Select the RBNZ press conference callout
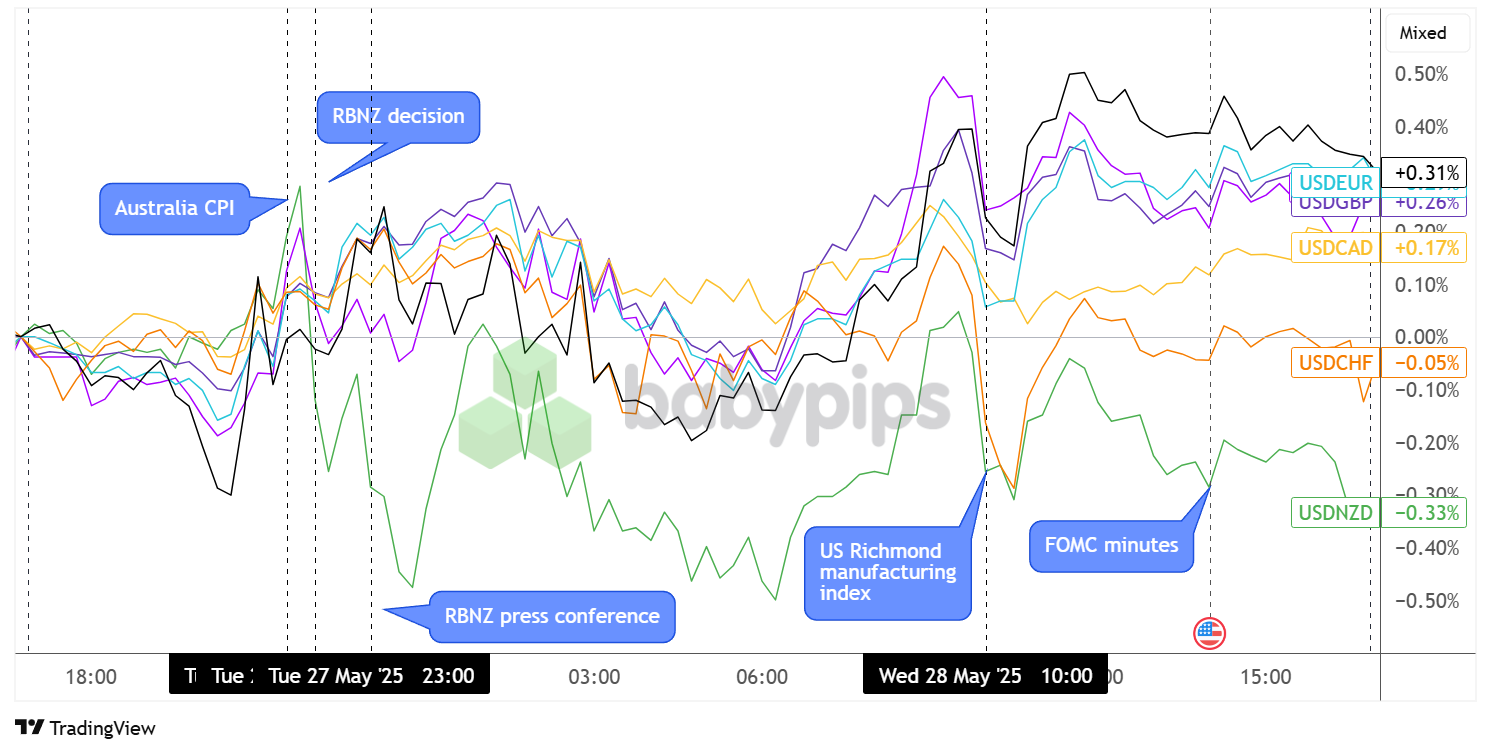The image size is (1491, 754). click(x=551, y=616)
